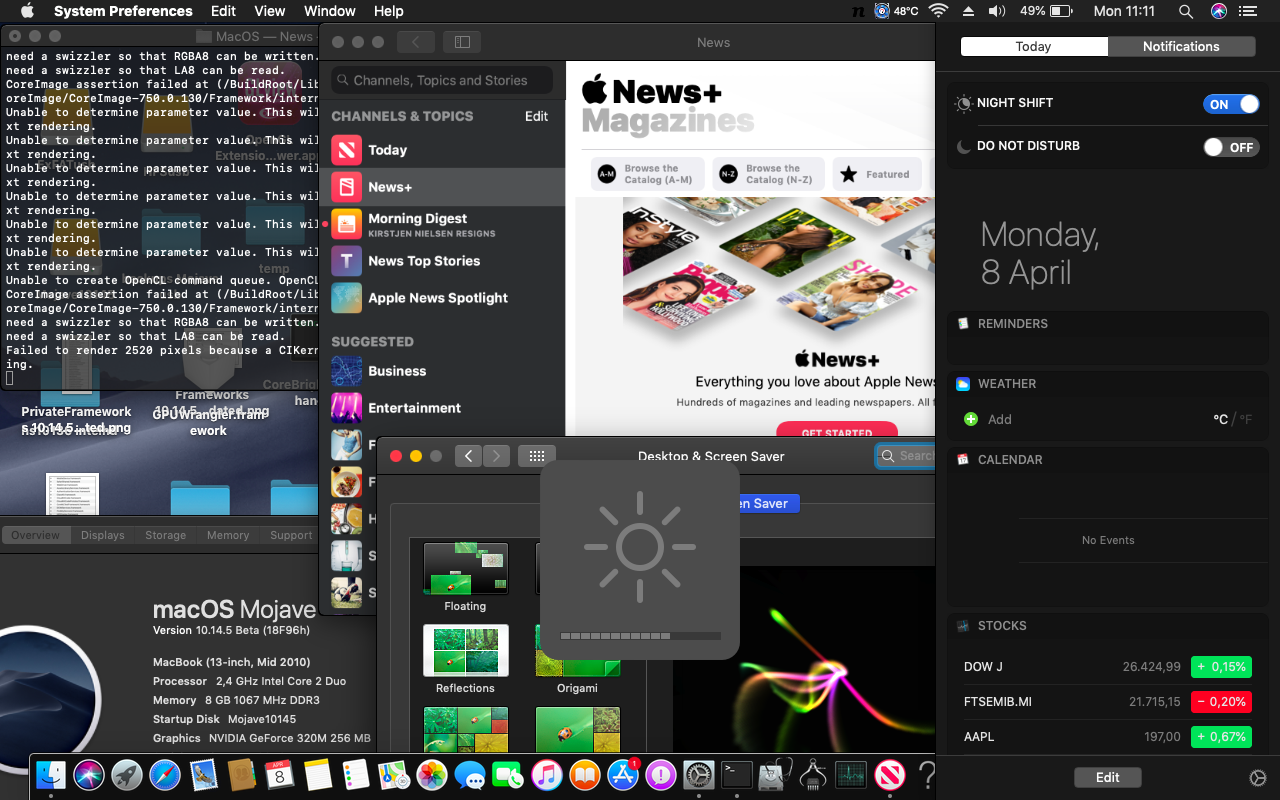Open Feedback Assistant purple icon in Dock
Screen dimensions: 1280x800
[x=660, y=775]
